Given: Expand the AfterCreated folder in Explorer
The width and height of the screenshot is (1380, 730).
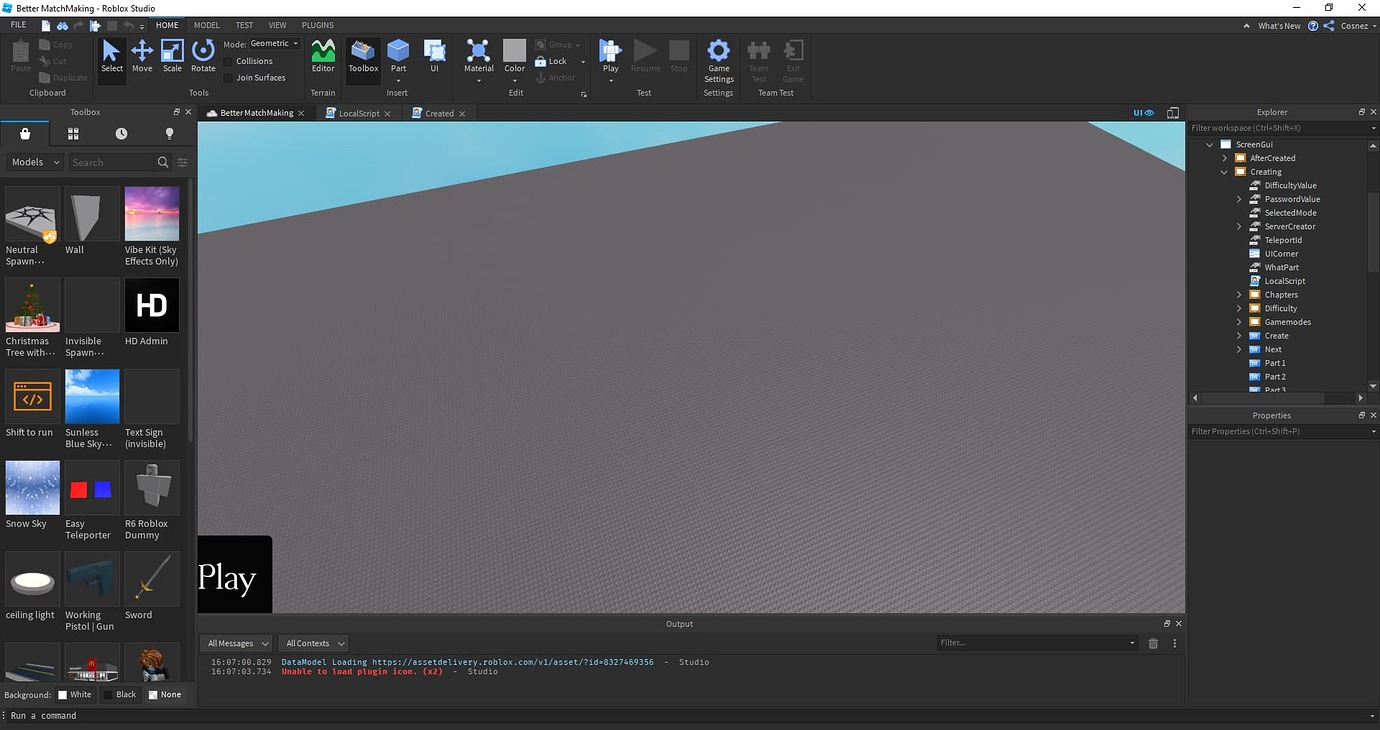Looking at the screenshot, I should [x=1225, y=158].
